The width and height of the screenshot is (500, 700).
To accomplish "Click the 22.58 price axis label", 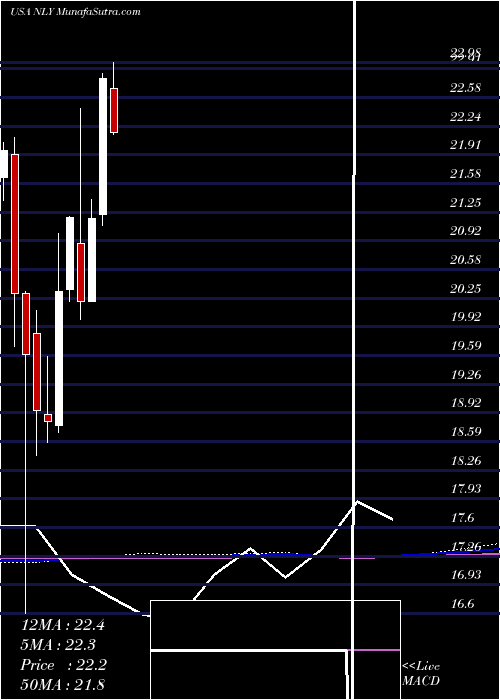I will pyautogui.click(x=466, y=88).
